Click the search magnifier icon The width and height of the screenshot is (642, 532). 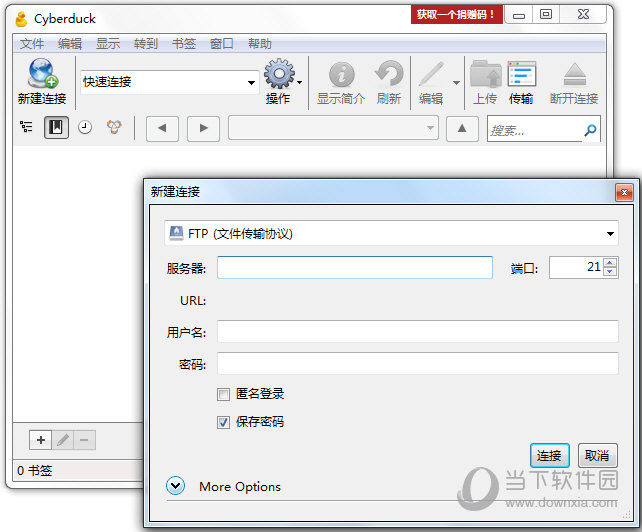tap(590, 130)
